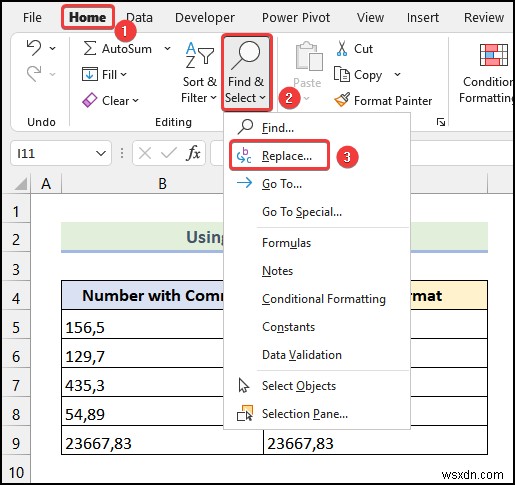The height and width of the screenshot is (485, 515).
Task: Switch to the View tab
Action: [370, 17]
